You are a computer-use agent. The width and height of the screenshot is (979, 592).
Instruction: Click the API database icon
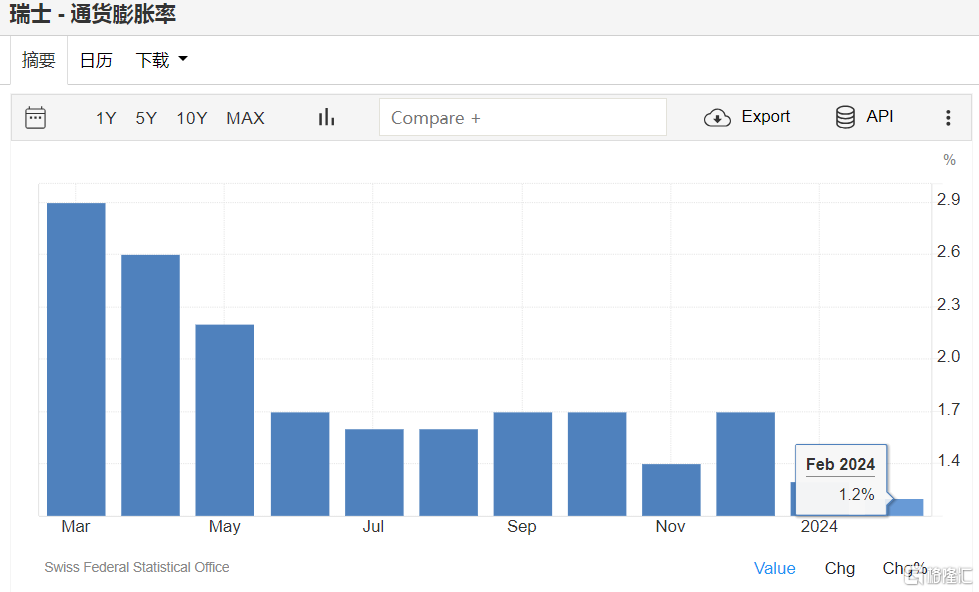[x=845, y=118]
